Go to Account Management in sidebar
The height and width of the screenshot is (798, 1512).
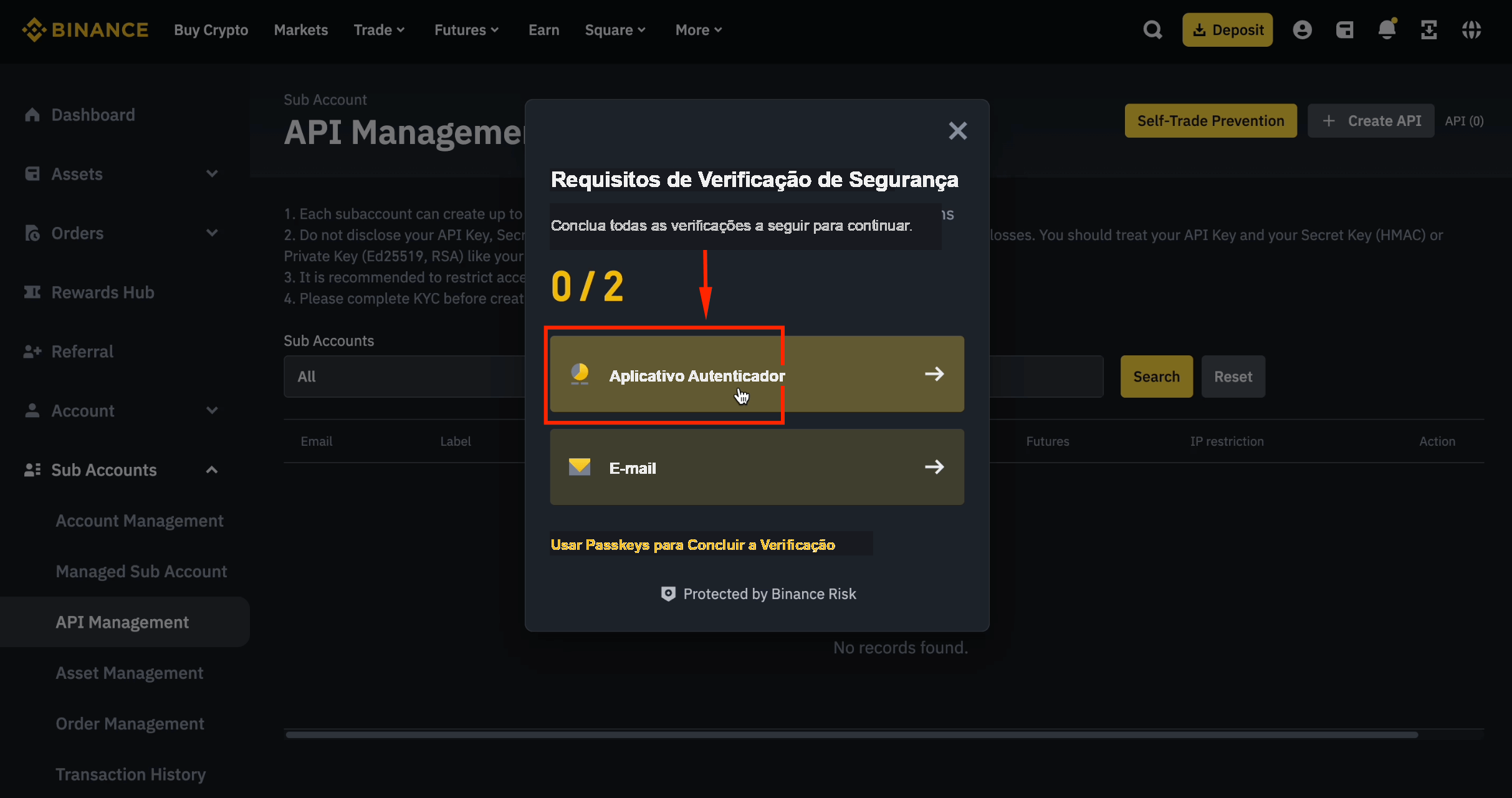click(x=140, y=521)
